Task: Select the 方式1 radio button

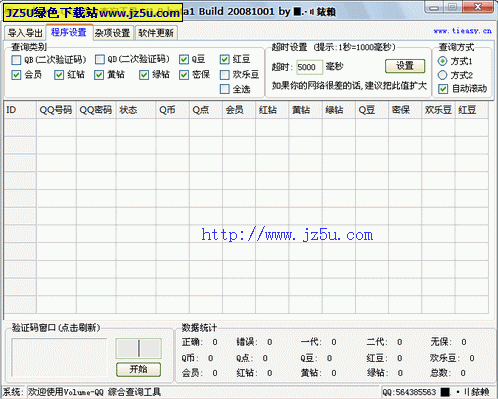Action: pyautogui.click(x=442, y=61)
